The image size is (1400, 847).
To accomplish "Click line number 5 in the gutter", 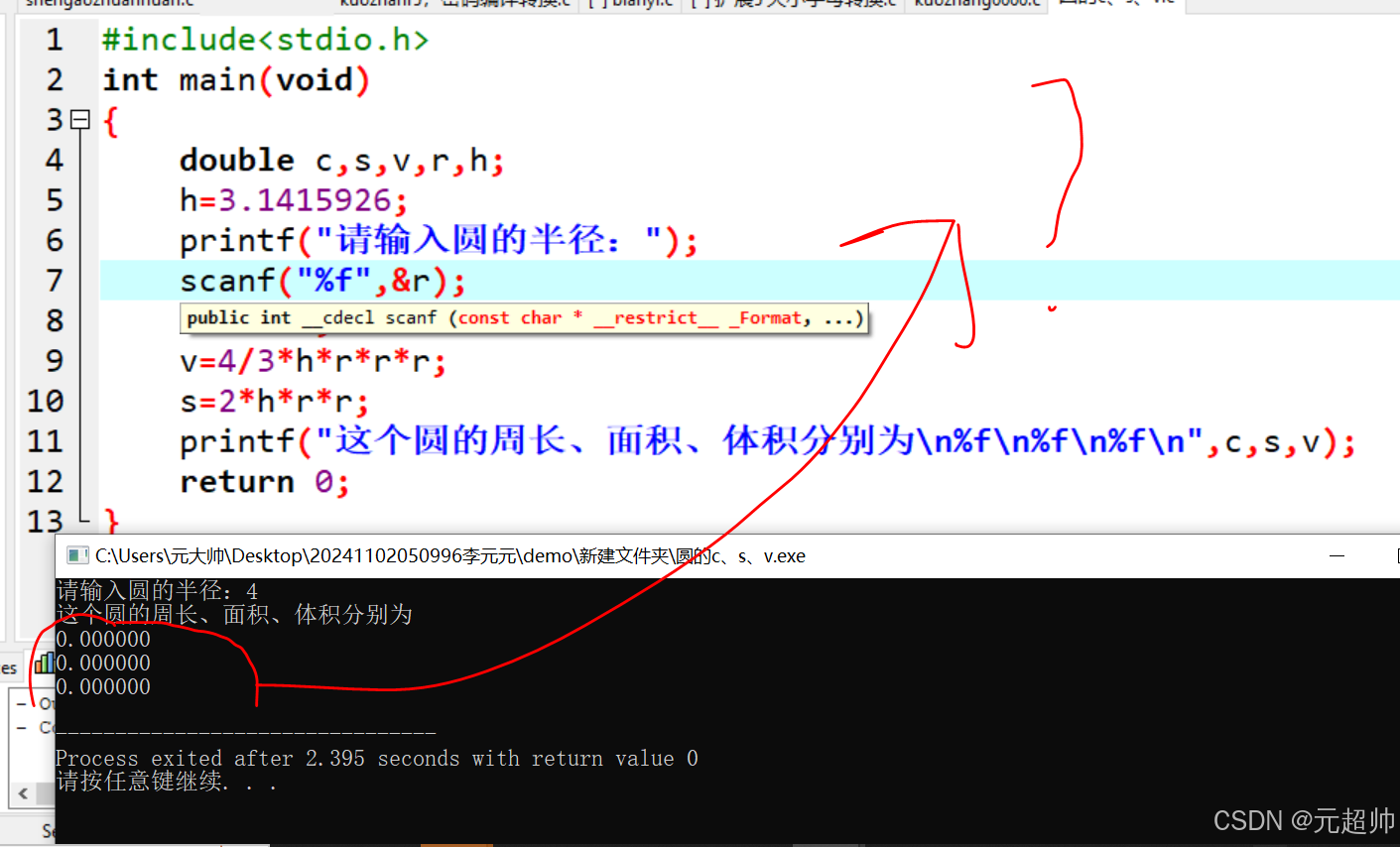I will pyautogui.click(x=55, y=200).
